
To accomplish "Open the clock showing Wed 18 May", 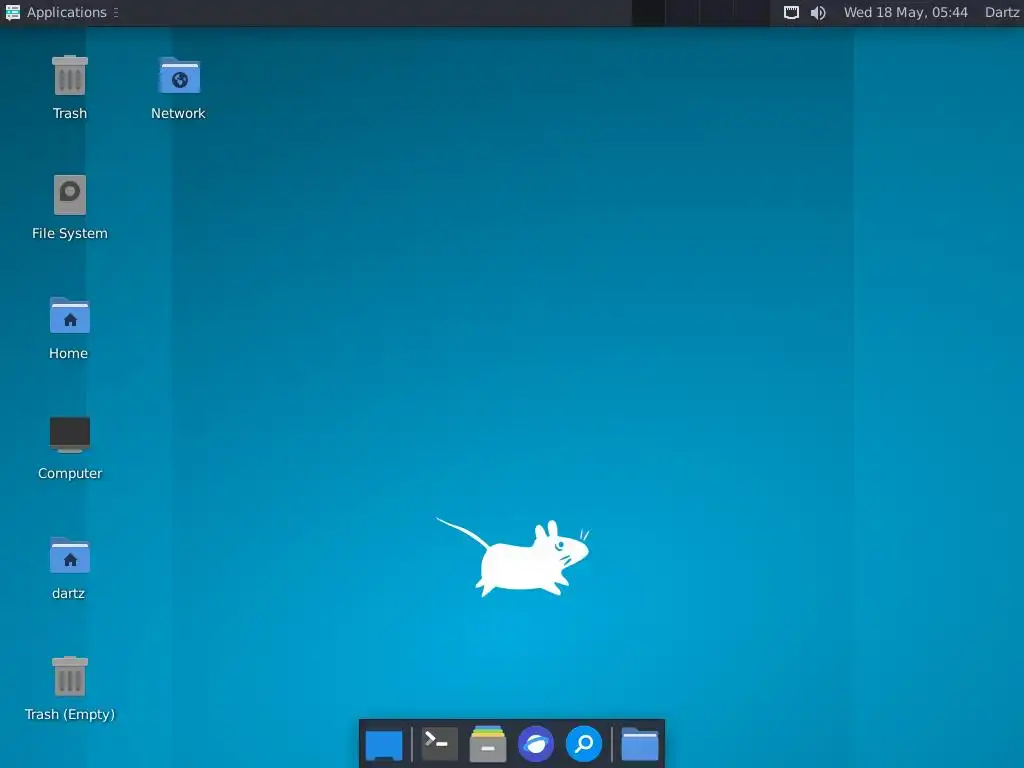I will 905,12.
